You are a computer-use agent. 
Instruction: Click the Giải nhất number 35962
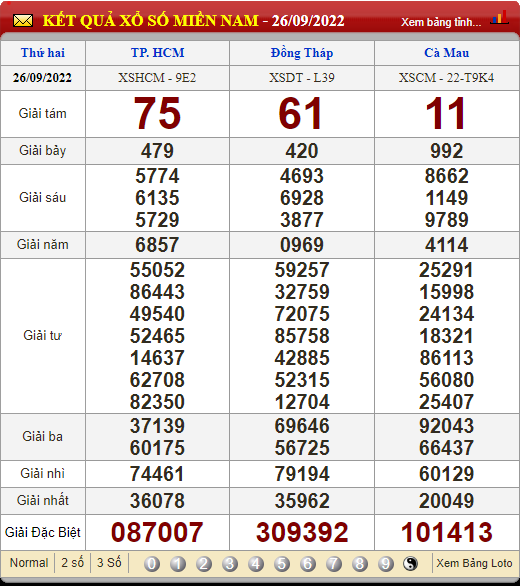pos(302,501)
